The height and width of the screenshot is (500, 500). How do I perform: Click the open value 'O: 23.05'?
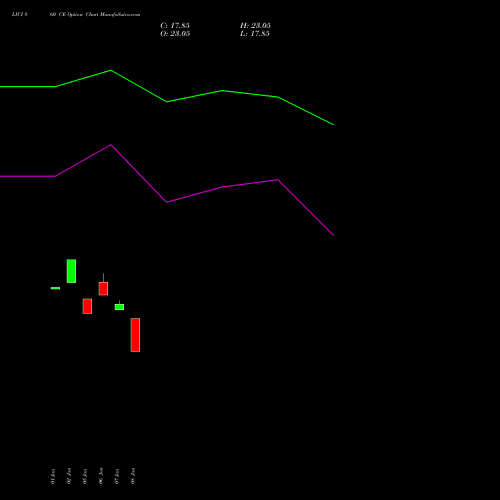175,34
